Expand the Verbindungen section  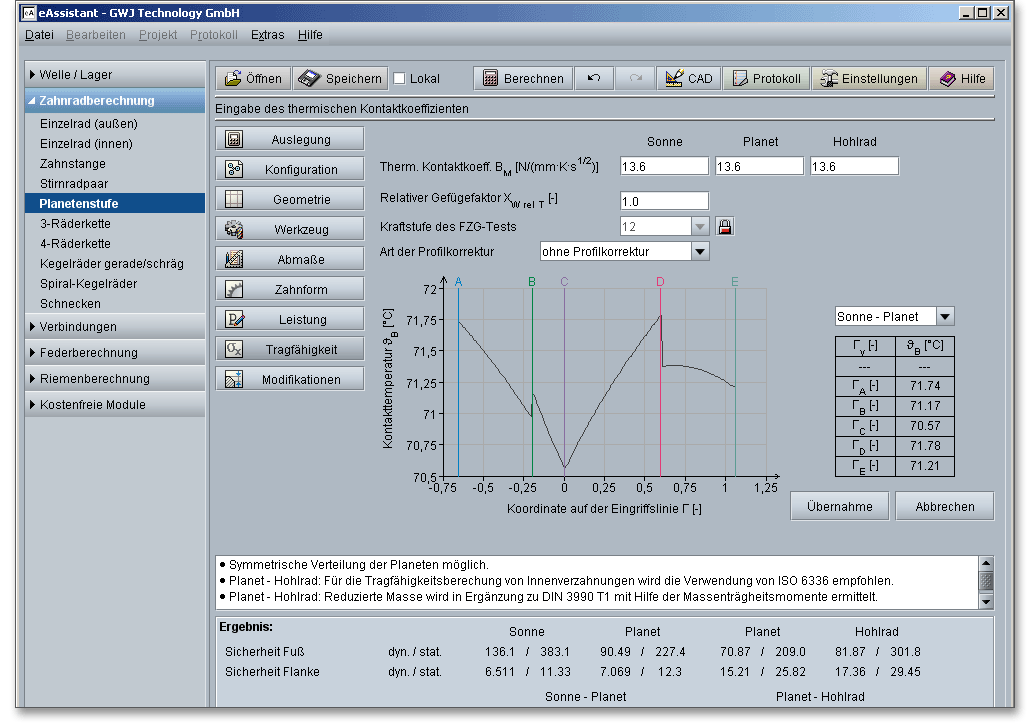pyautogui.click(x=78, y=327)
